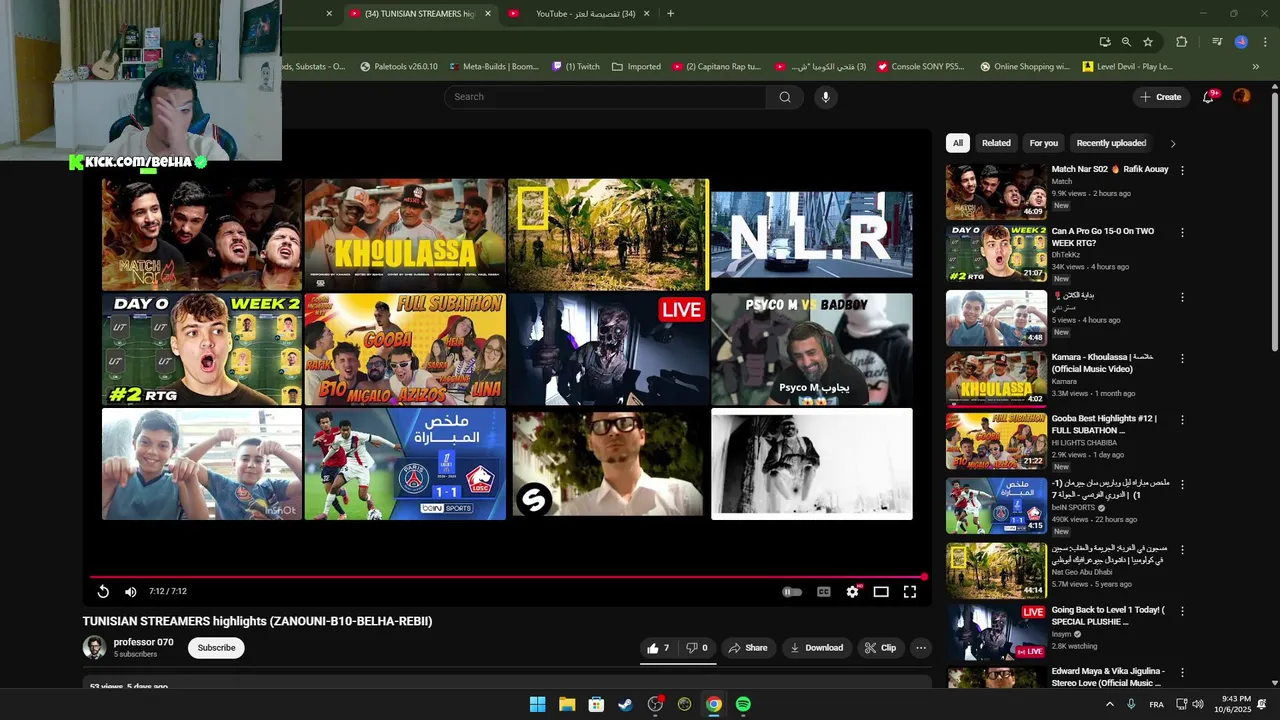Viewport: 1280px width, 720px height.
Task: Open options for Kamara - Khoulassa video
Action: (1182, 358)
